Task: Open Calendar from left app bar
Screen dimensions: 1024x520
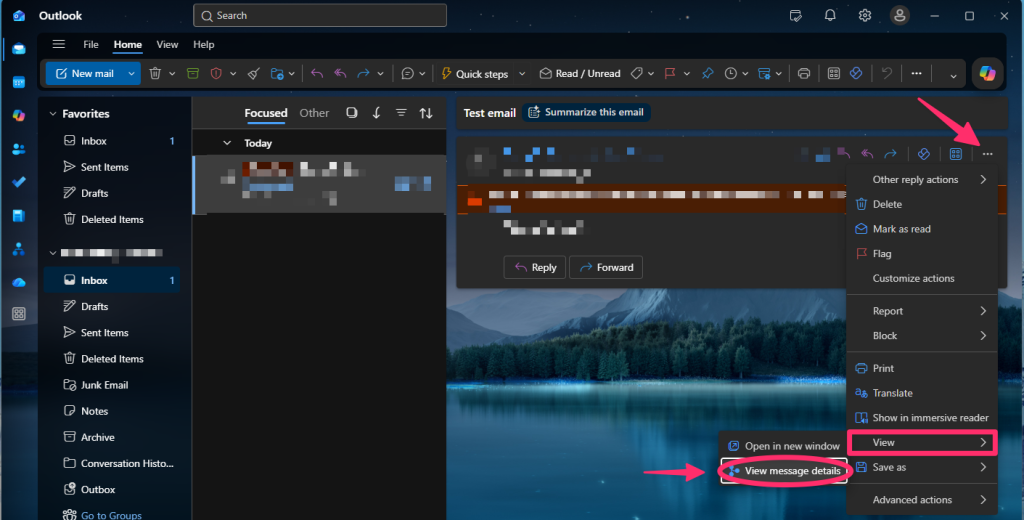Action: [x=19, y=82]
